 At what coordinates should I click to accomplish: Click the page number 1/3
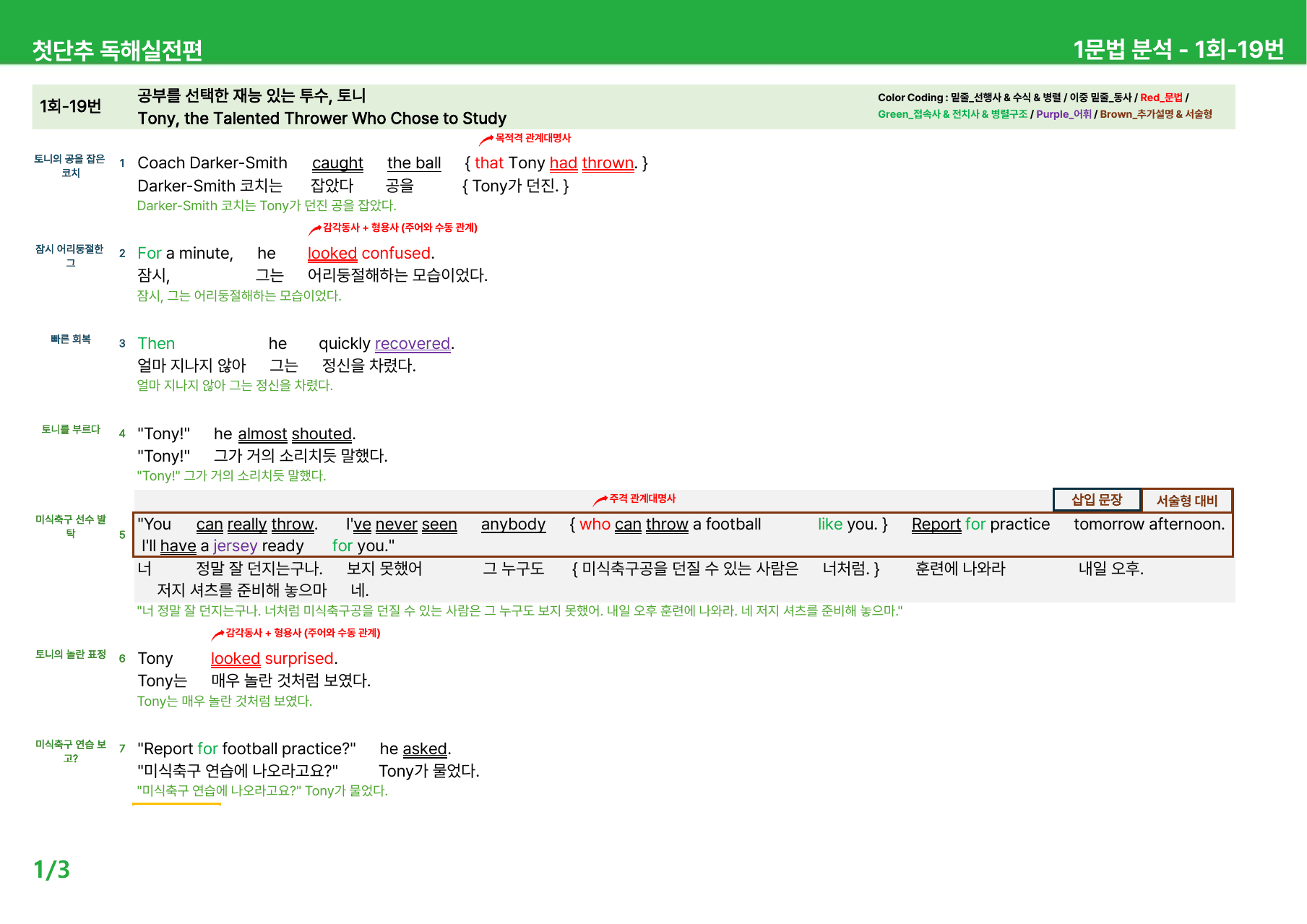pos(51,869)
